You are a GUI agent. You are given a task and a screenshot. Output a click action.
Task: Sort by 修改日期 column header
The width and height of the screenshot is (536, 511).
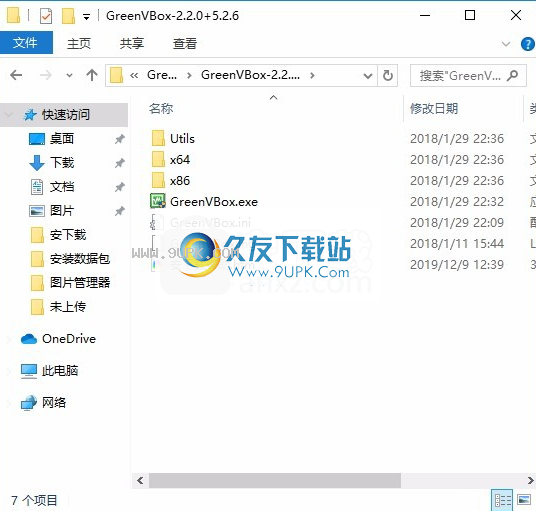(434, 109)
